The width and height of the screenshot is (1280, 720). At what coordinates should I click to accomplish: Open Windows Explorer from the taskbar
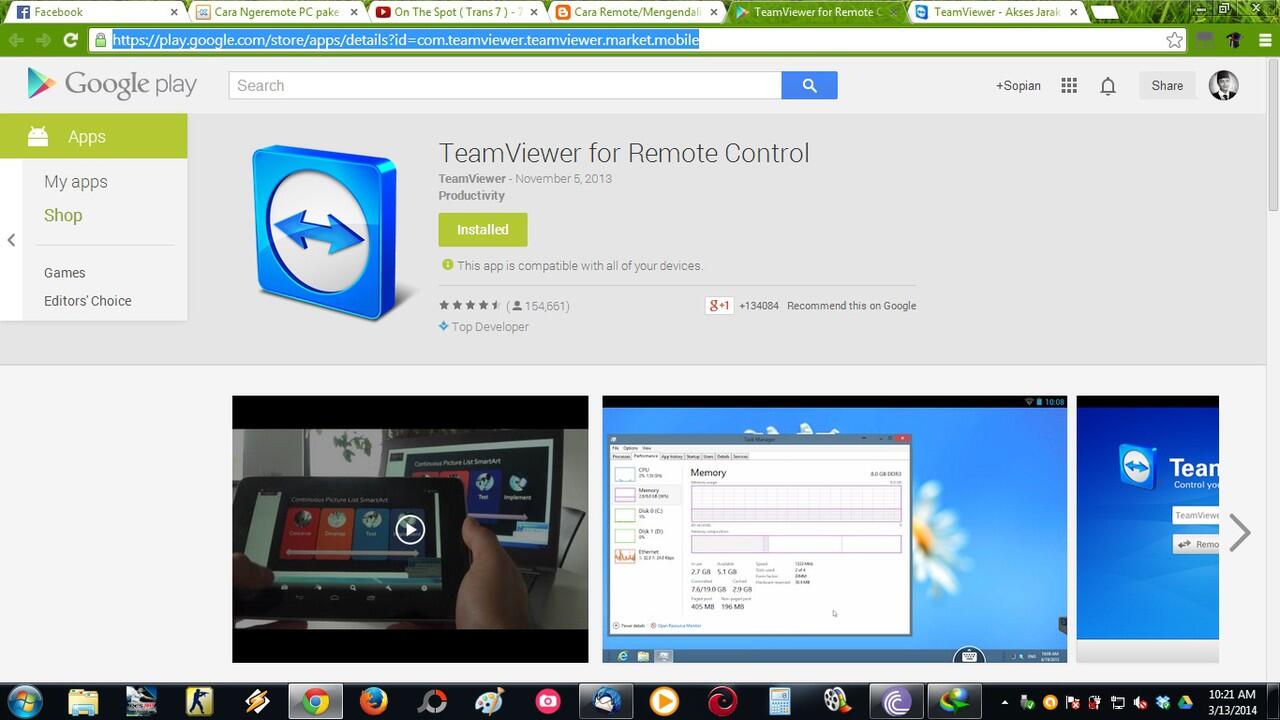(x=85, y=701)
